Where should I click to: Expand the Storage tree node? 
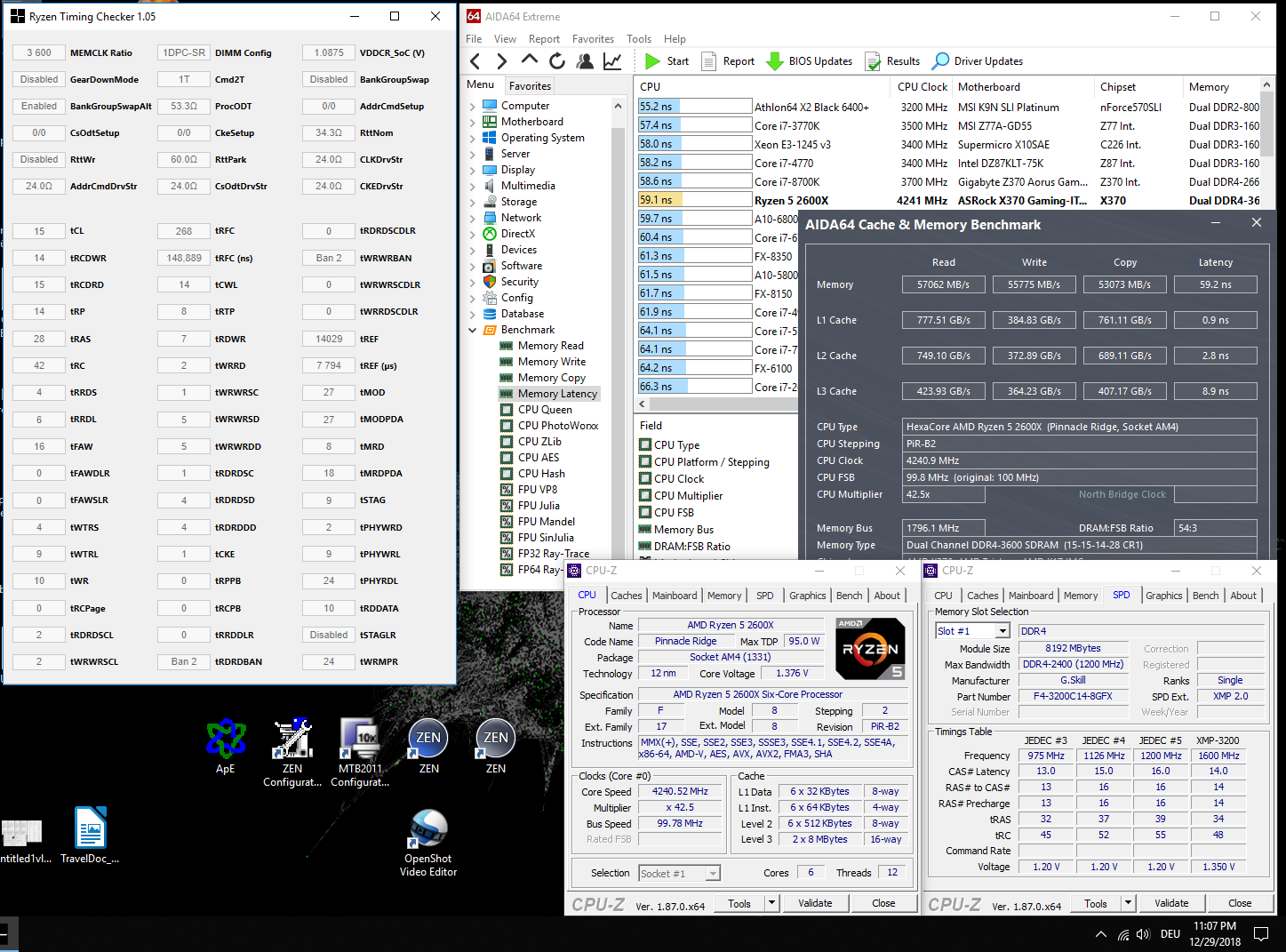pos(473,202)
